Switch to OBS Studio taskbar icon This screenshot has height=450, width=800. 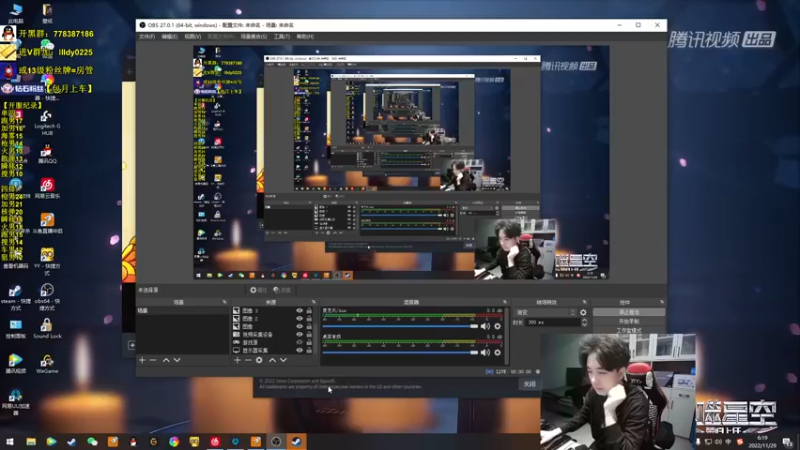pyautogui.click(x=276, y=441)
